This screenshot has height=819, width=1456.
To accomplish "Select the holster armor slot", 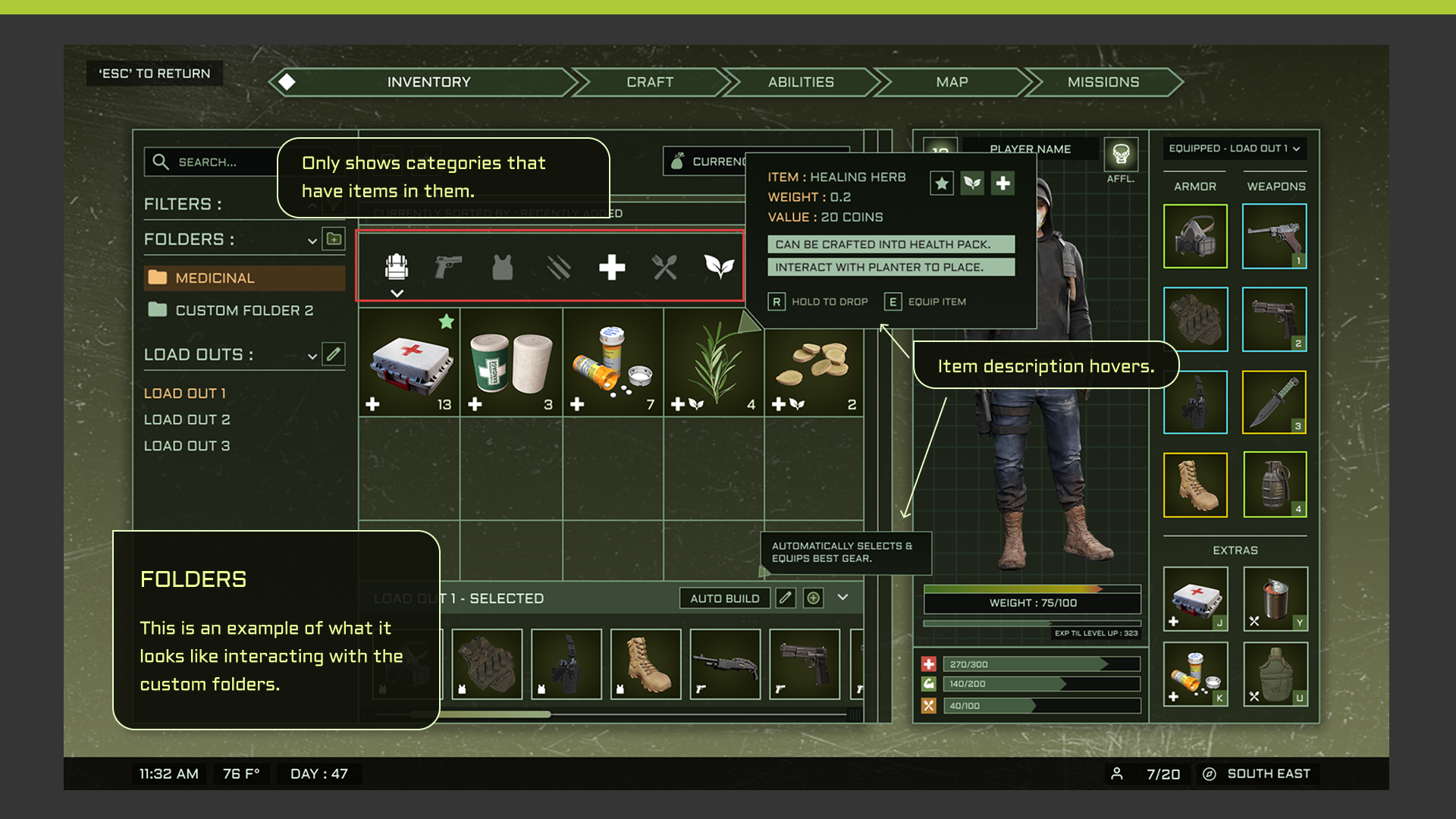I will pos(1195,402).
